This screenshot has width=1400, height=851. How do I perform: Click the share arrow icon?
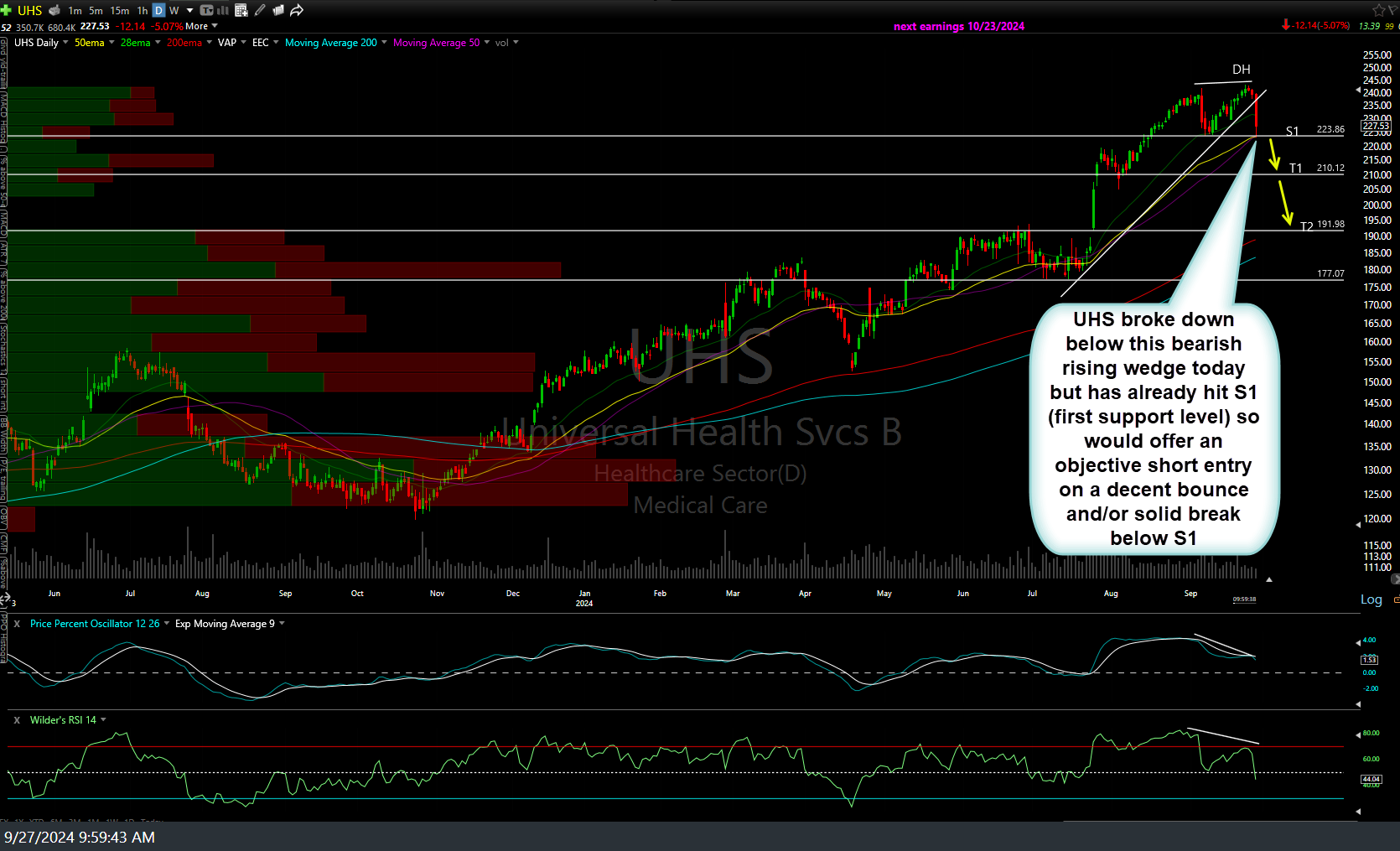click(296, 10)
